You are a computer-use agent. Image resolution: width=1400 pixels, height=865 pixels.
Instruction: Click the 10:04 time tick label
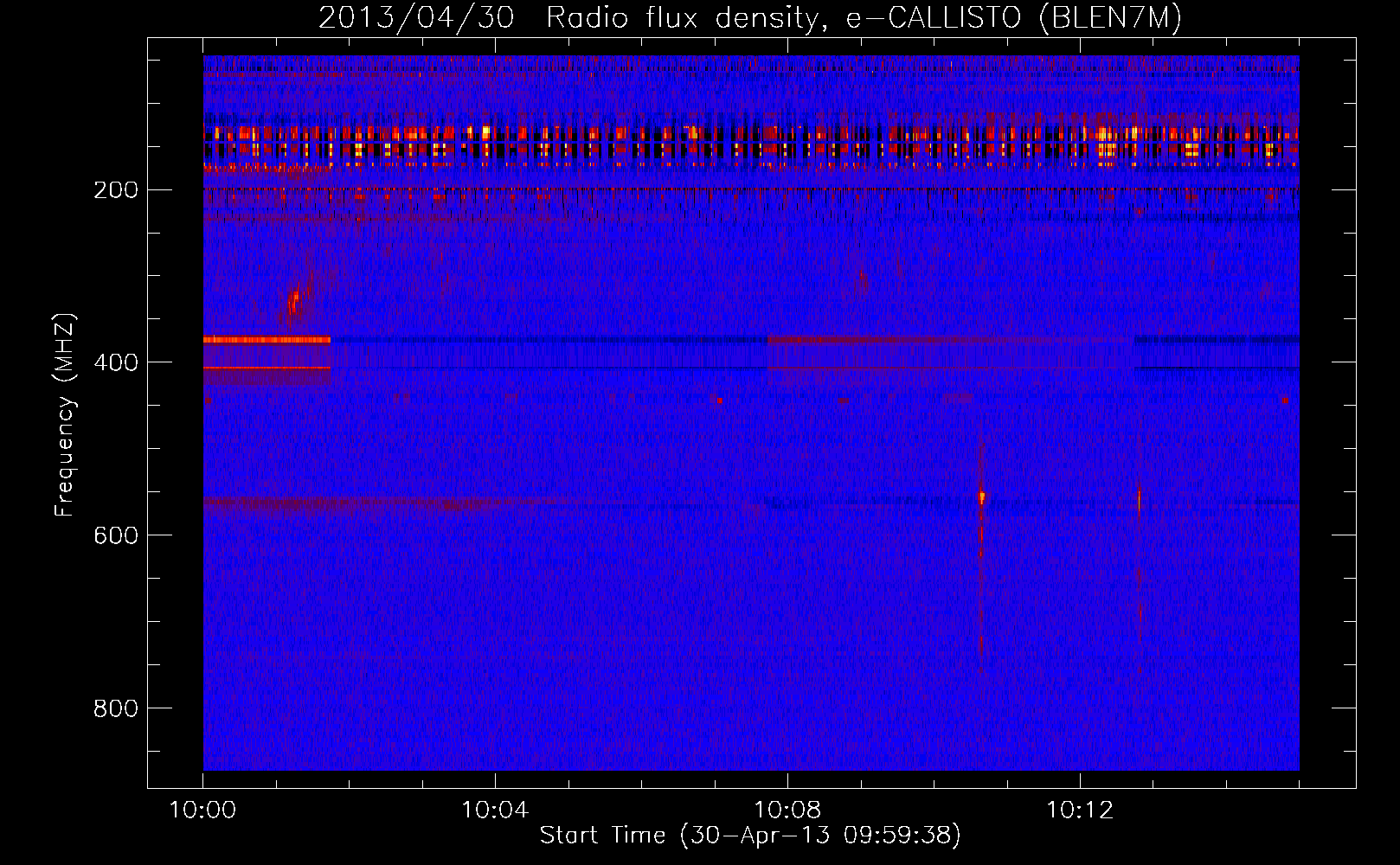tap(495, 811)
